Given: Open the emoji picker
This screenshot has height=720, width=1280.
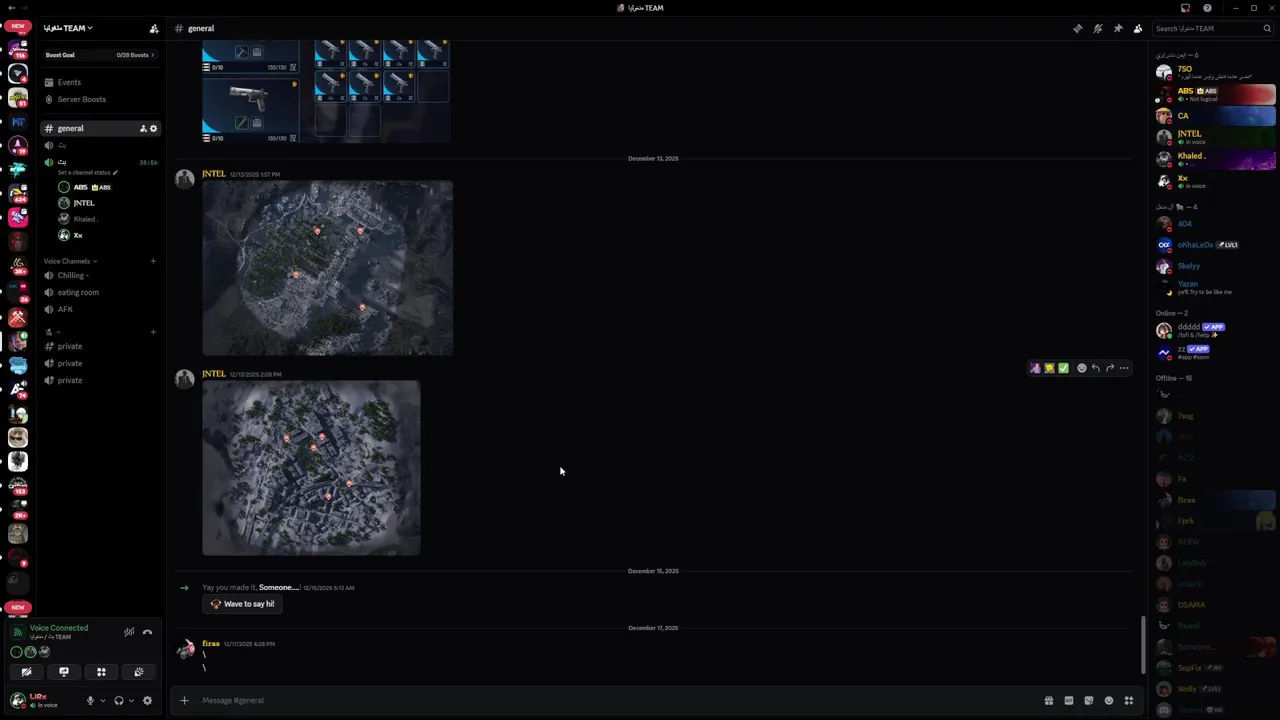Looking at the screenshot, I should [1108, 701].
